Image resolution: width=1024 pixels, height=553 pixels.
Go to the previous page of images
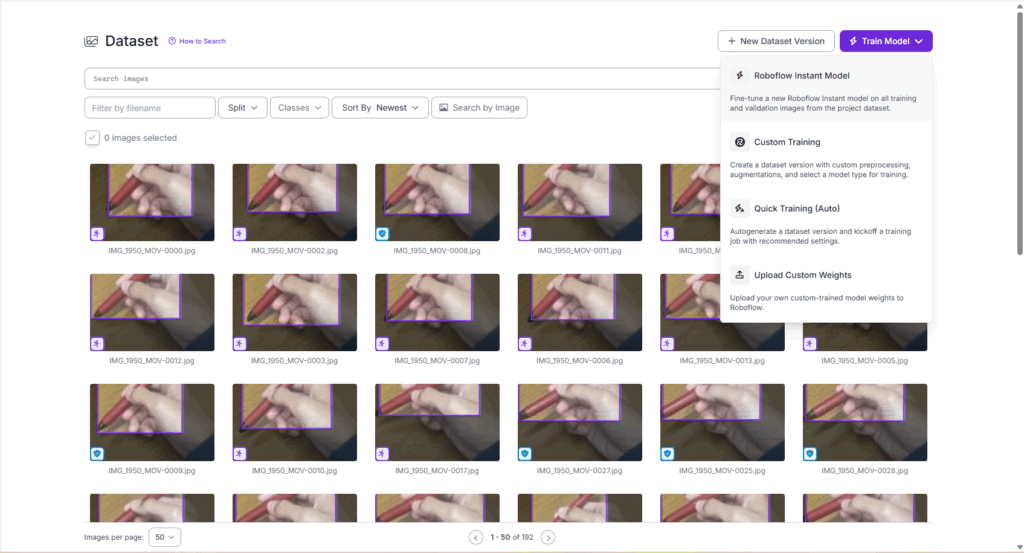476,537
